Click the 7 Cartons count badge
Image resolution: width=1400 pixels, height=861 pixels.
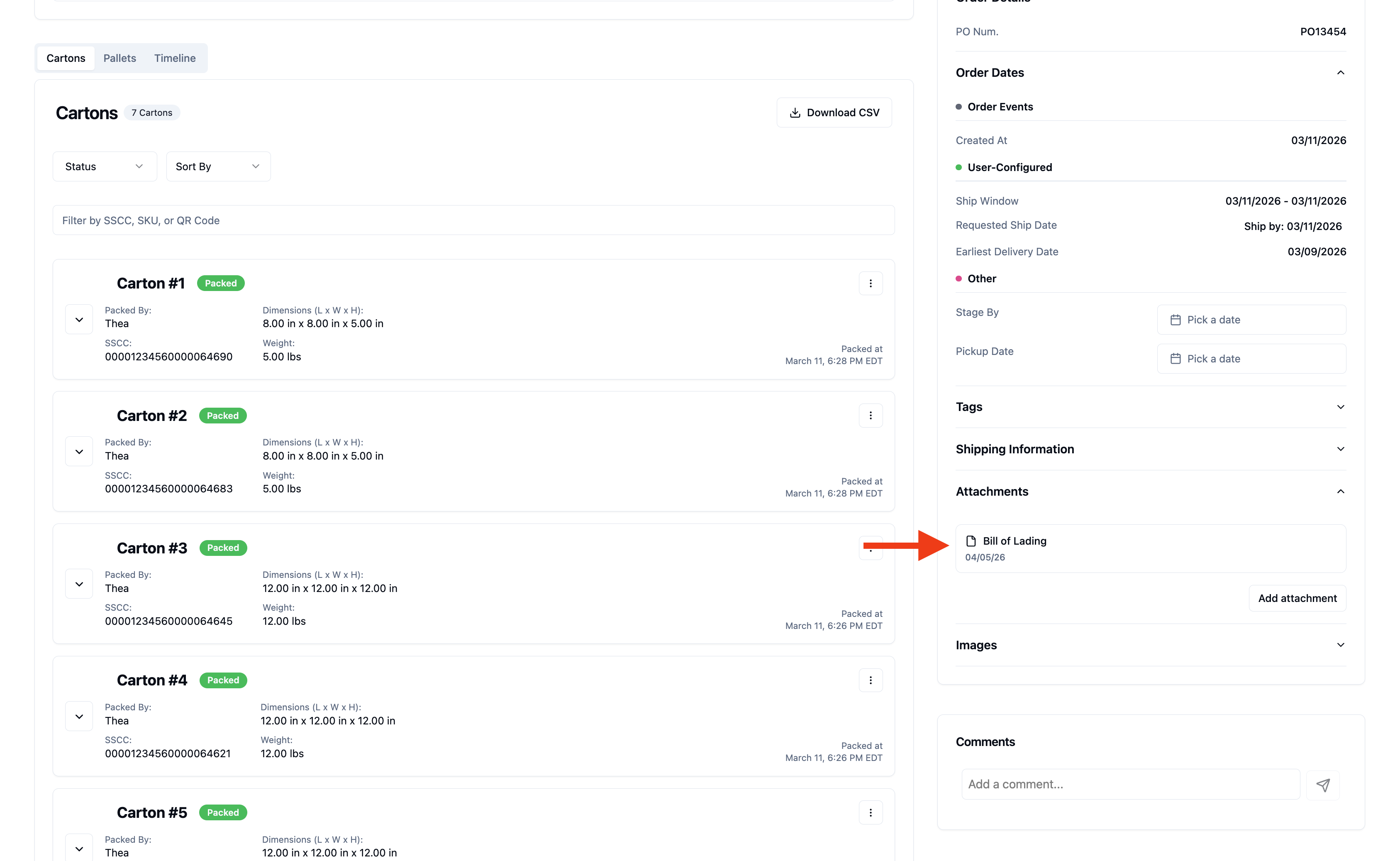(152, 113)
